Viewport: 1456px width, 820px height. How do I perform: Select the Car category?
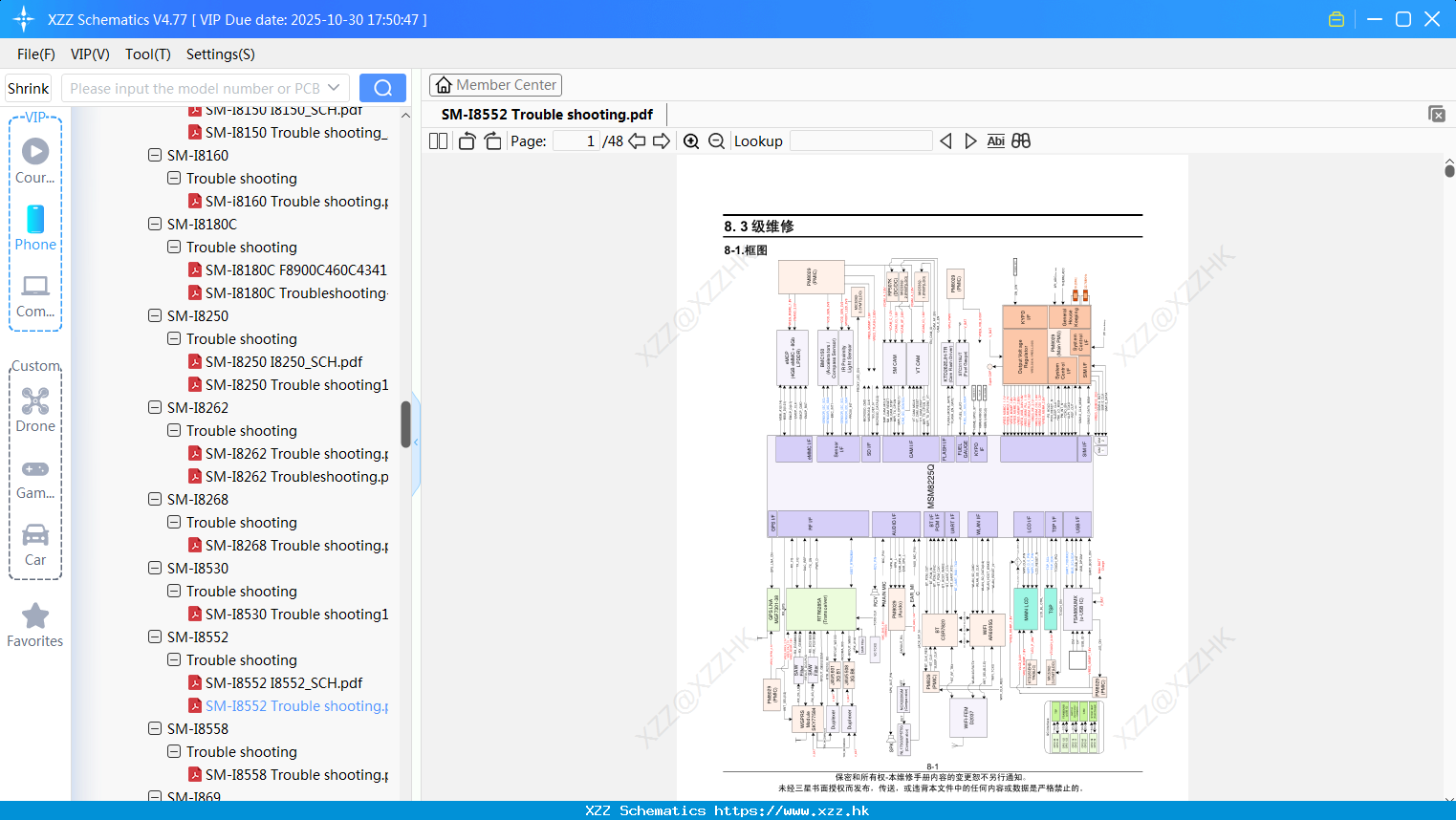click(35, 545)
